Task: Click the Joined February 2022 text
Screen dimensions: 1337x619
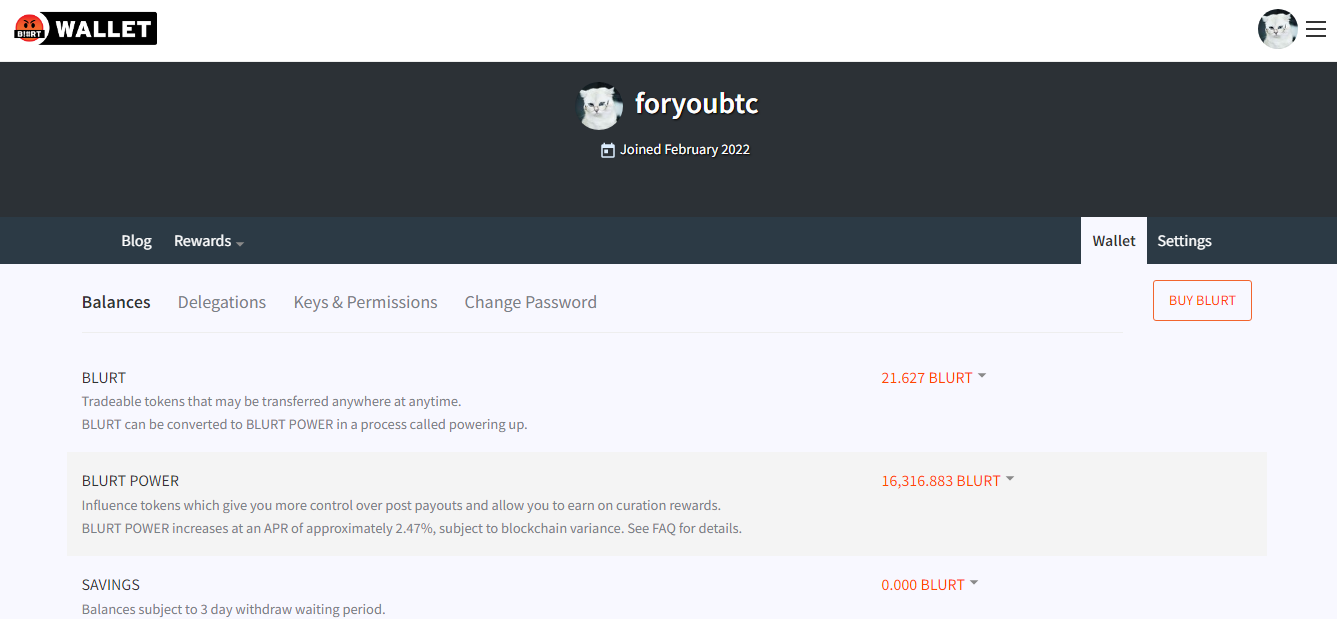Action: click(x=685, y=150)
